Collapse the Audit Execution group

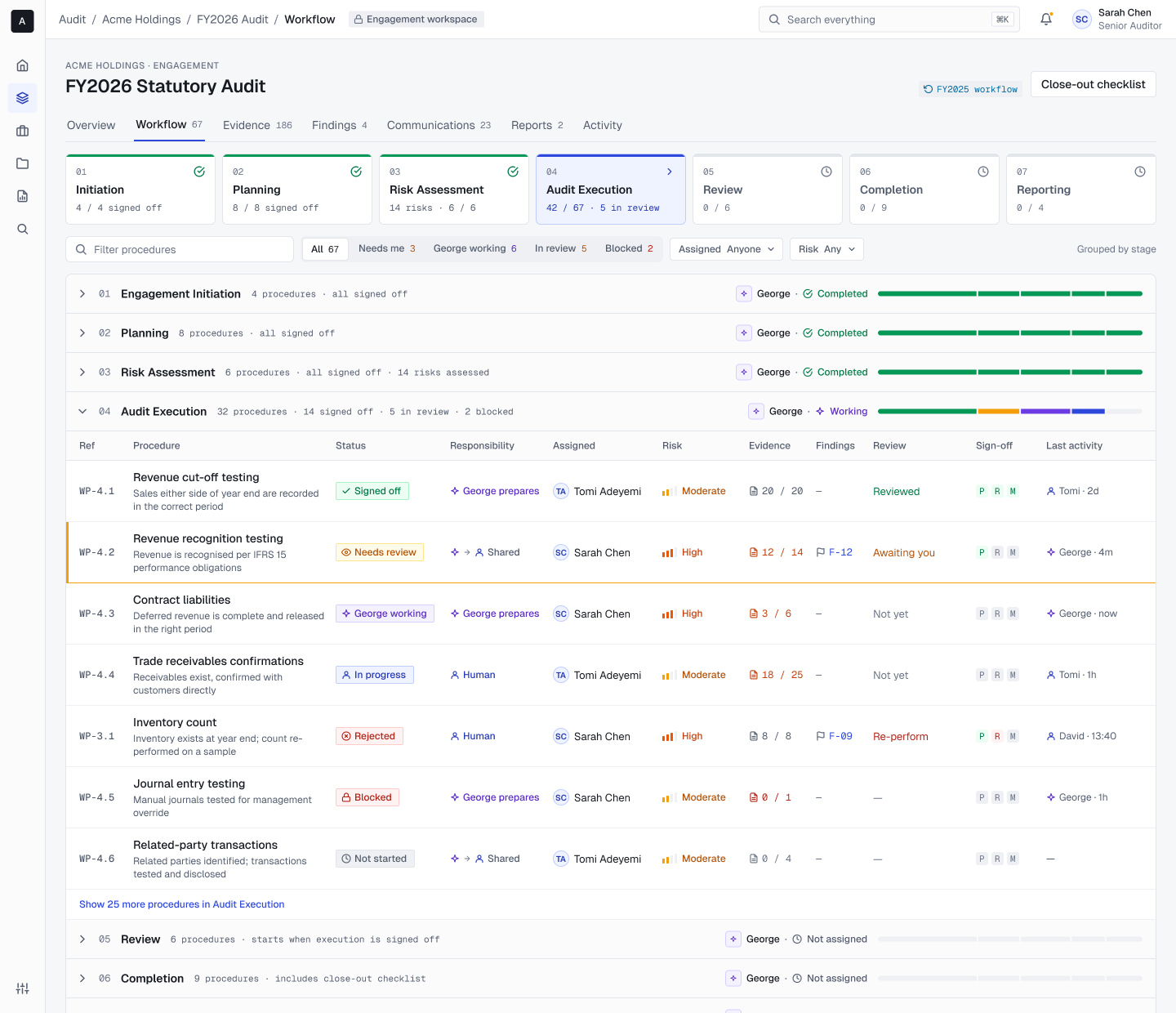(82, 412)
